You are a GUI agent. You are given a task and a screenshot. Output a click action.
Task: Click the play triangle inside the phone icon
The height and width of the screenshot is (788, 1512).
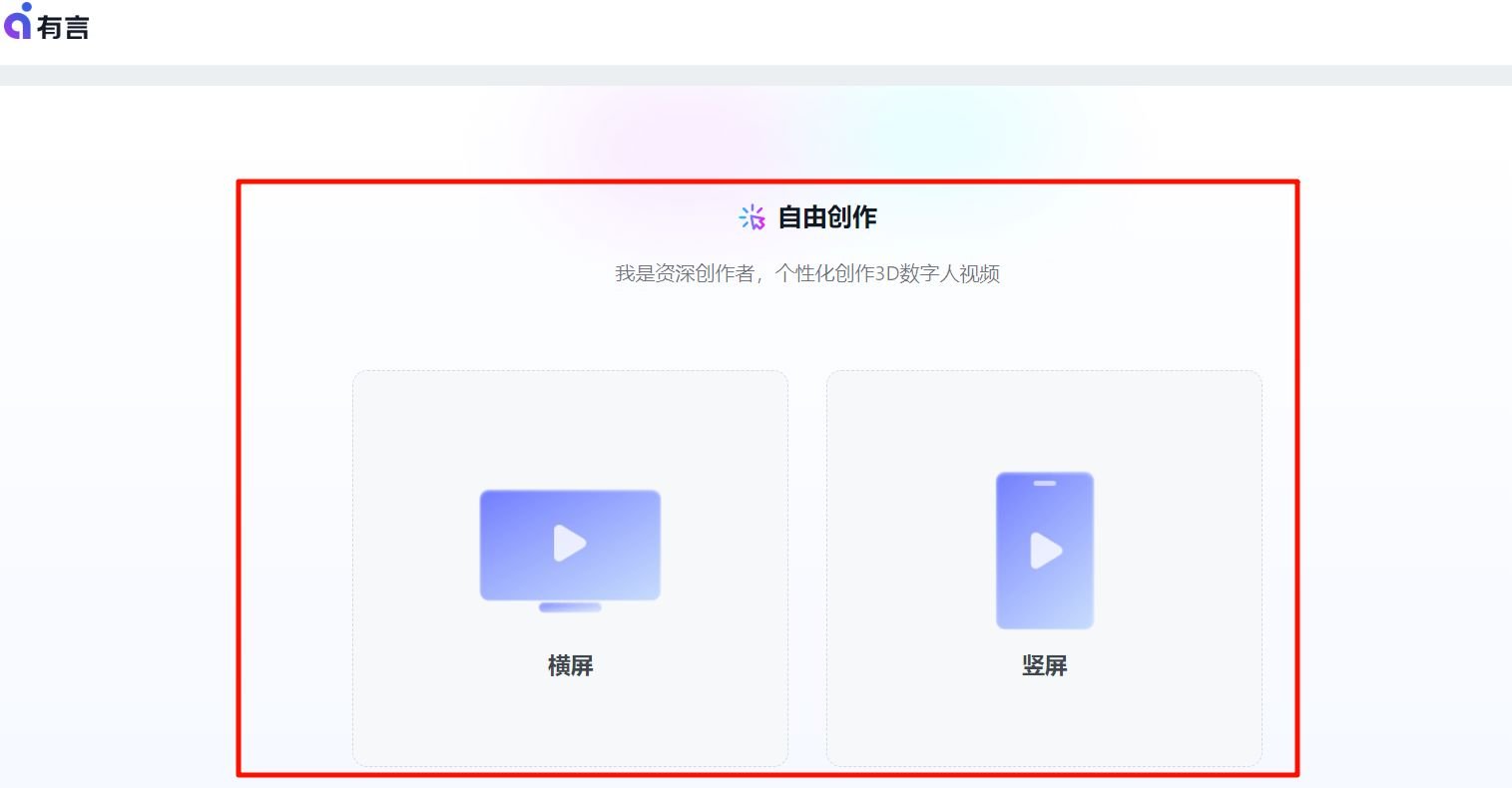pos(1047,550)
